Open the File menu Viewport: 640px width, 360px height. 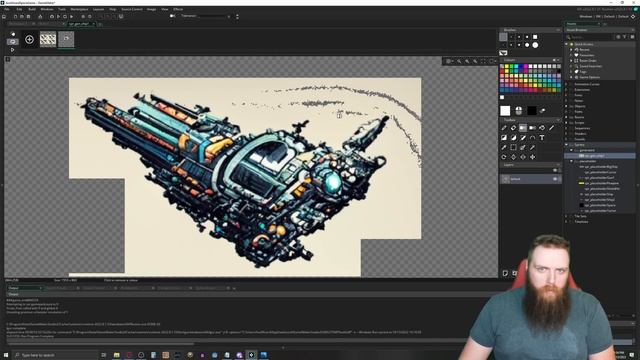pyautogui.click(x=7, y=9)
